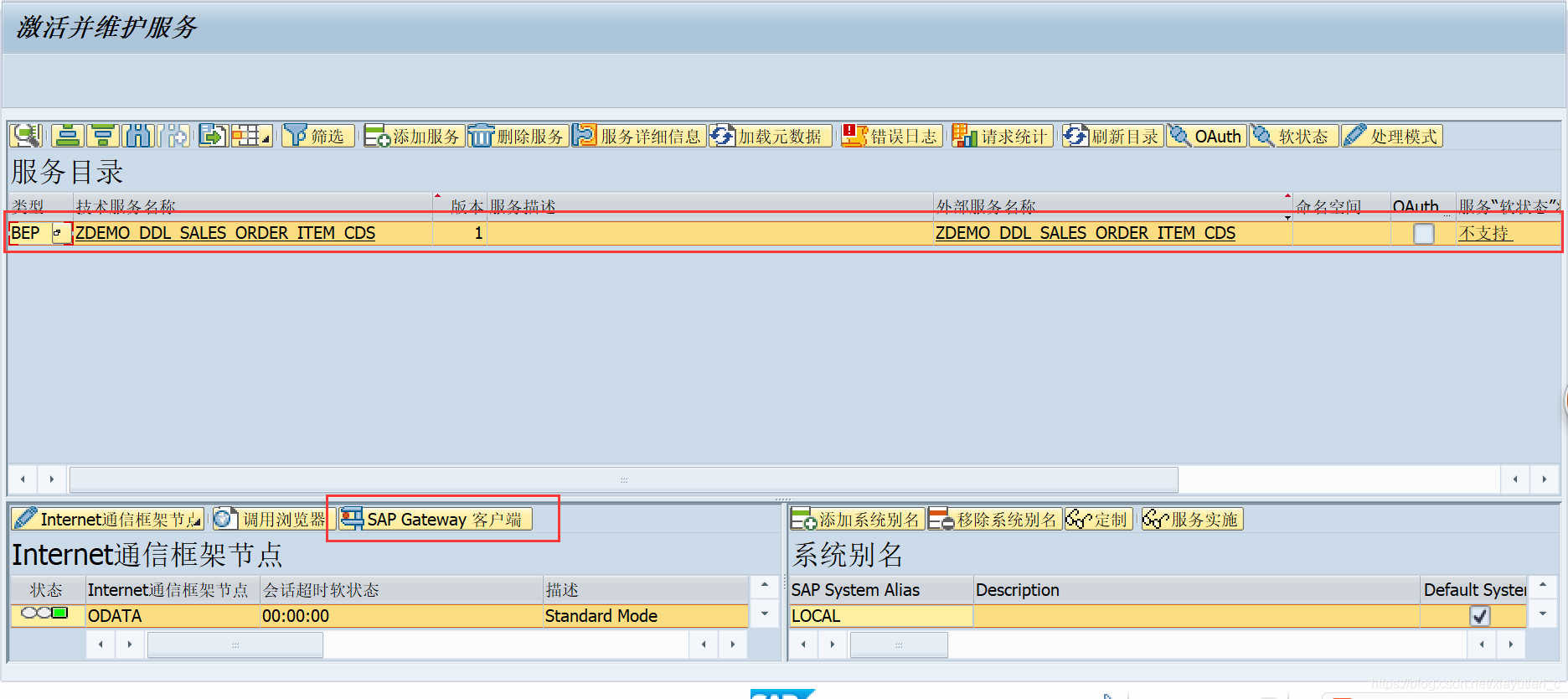Click service catalog horizontal scrollbar thumb
The image size is (1568, 699).
[x=623, y=480]
